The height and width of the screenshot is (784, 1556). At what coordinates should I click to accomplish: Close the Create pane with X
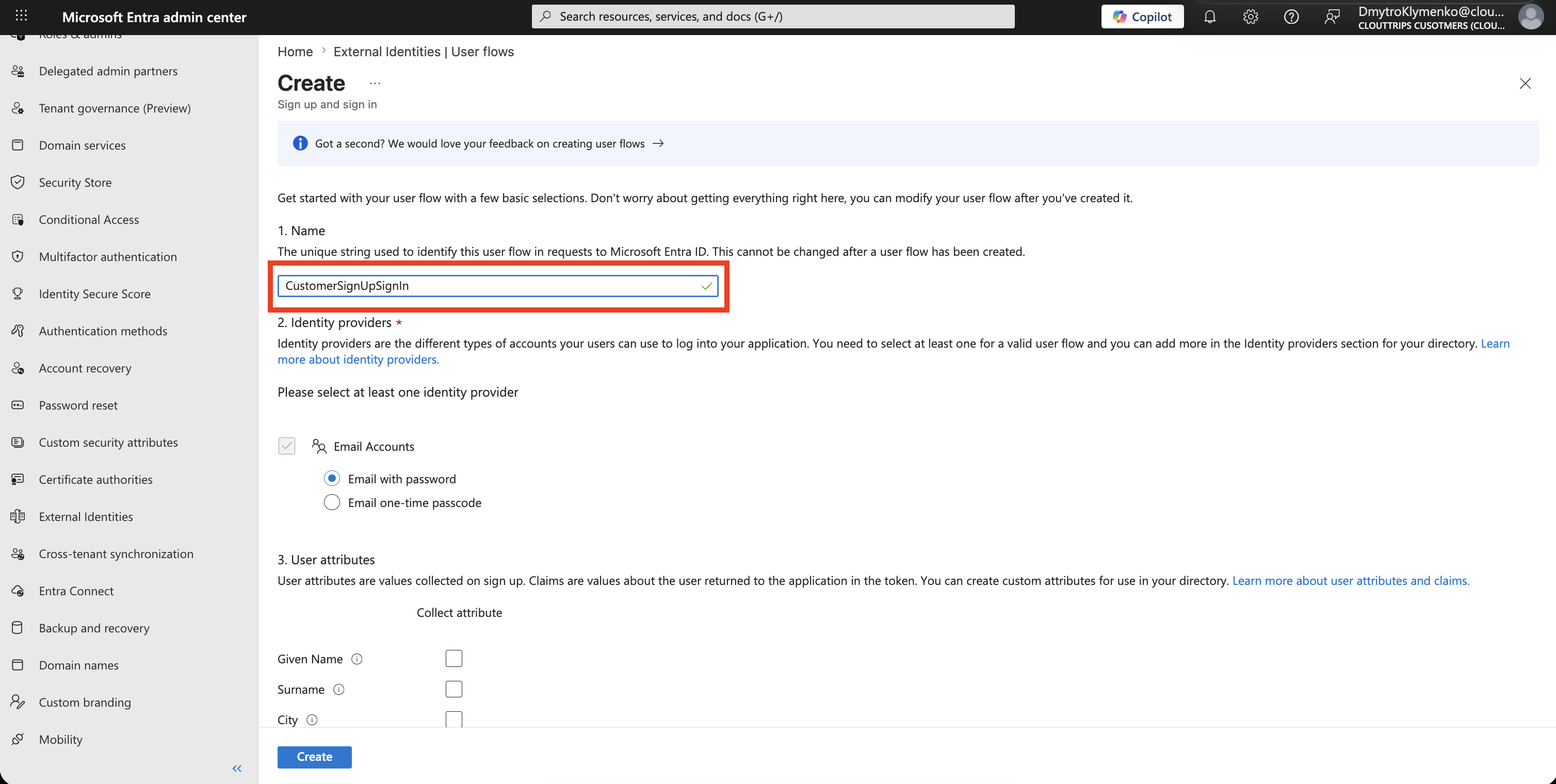pyautogui.click(x=1525, y=84)
